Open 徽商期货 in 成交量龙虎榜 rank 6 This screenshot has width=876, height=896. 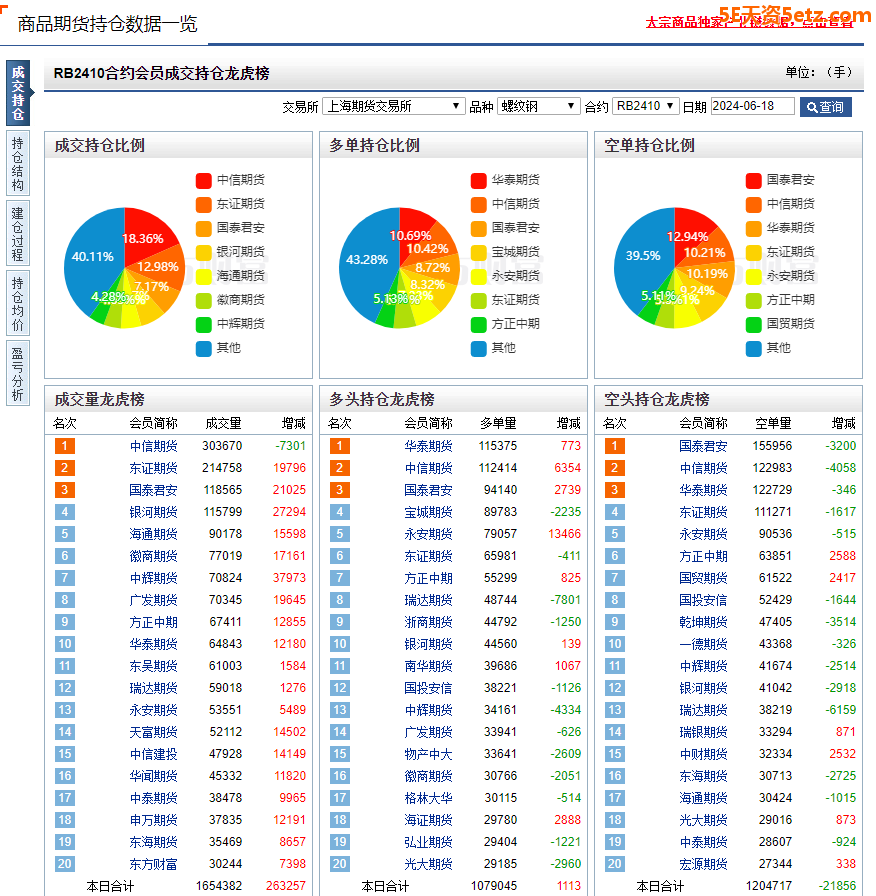point(153,557)
